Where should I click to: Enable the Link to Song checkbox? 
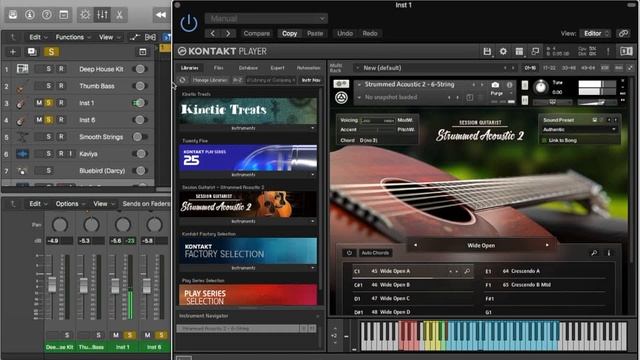[544, 140]
